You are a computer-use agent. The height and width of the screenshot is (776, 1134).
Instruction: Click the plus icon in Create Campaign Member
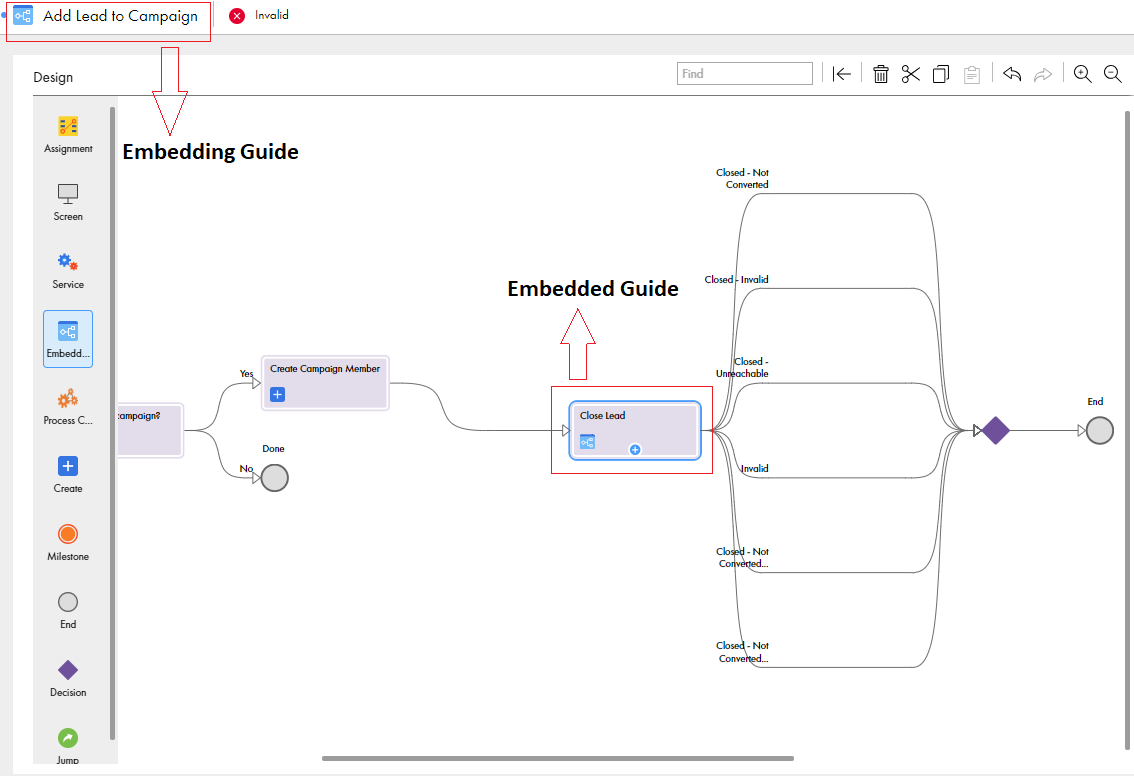pyautogui.click(x=278, y=394)
